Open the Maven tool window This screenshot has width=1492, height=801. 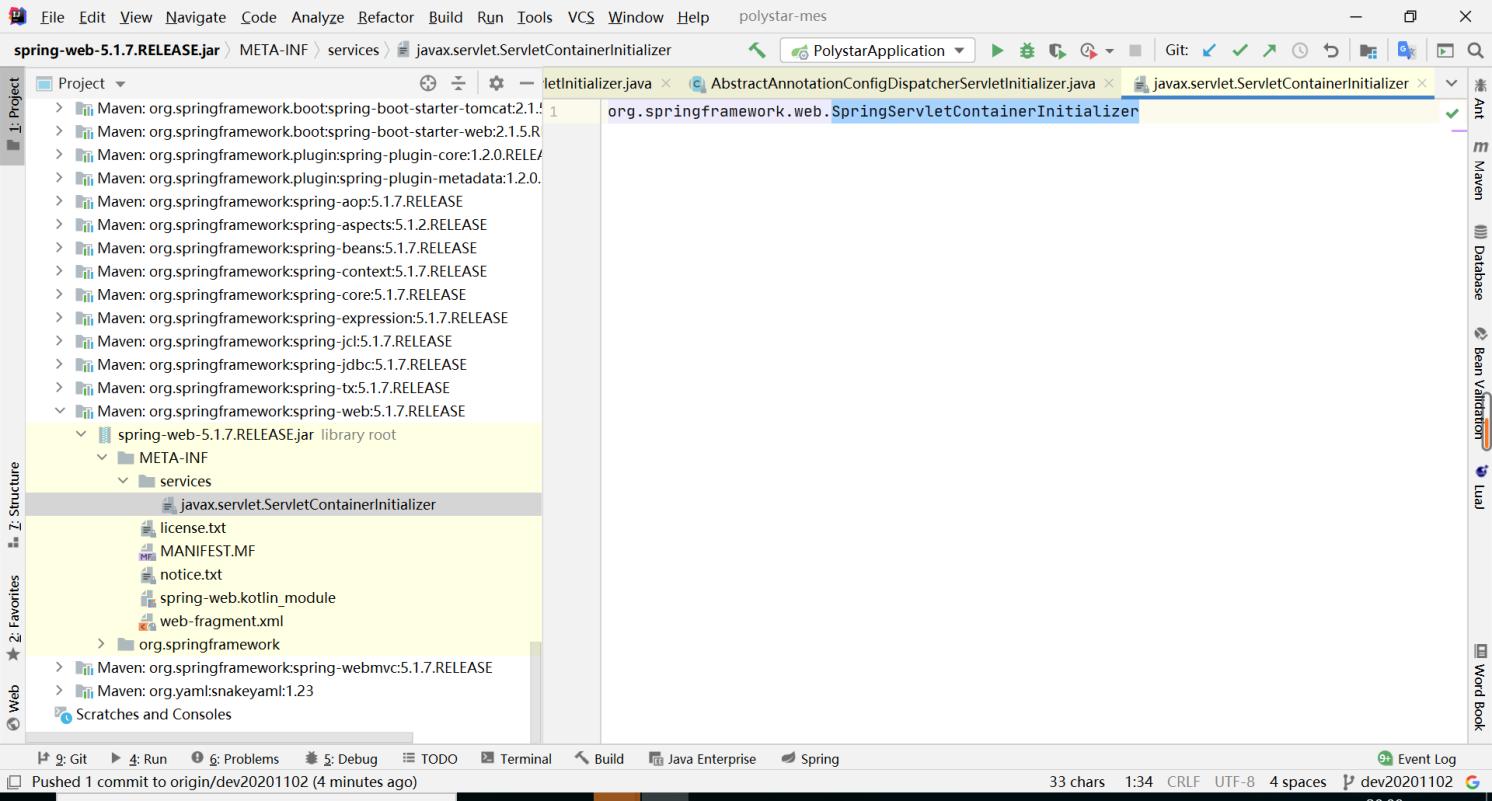pos(1480,170)
